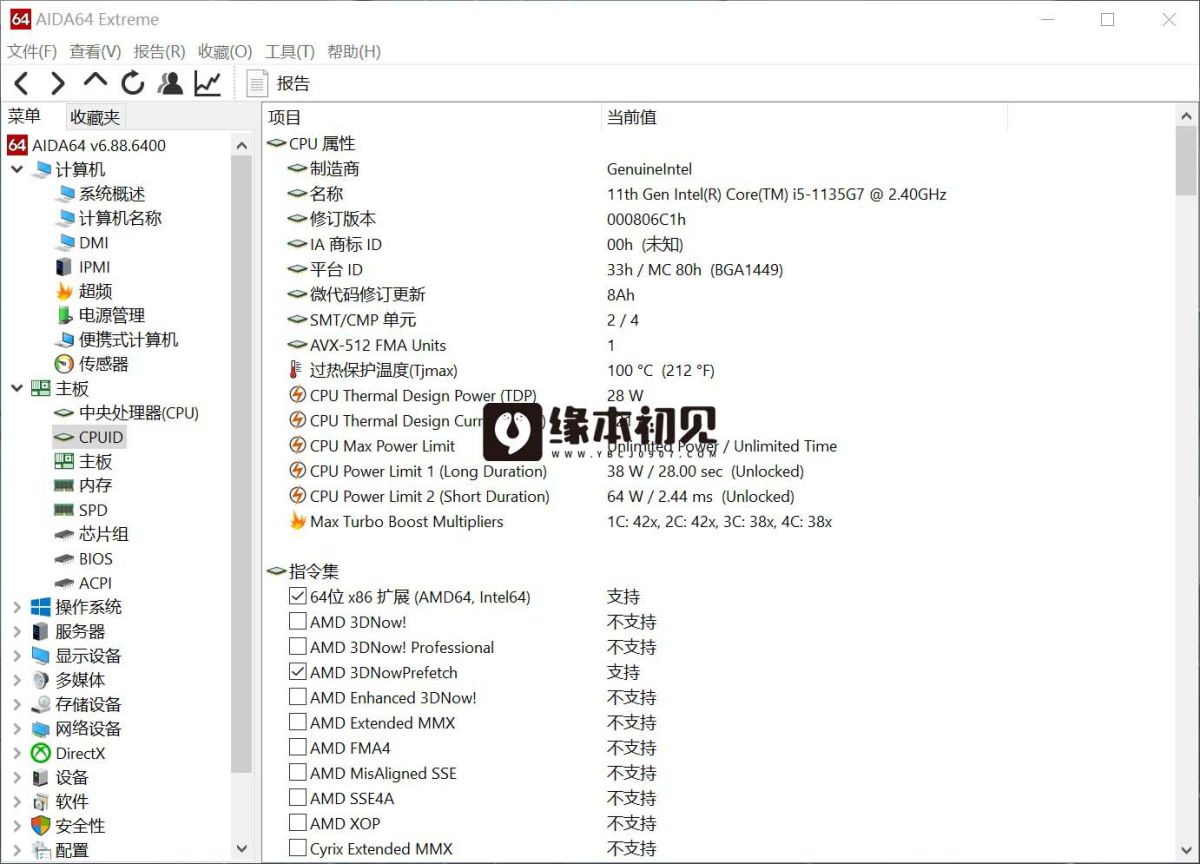This screenshot has height=864, width=1200.
Task: Click the AIDA64 v6.88.6400 root node
Action: click(x=86, y=145)
